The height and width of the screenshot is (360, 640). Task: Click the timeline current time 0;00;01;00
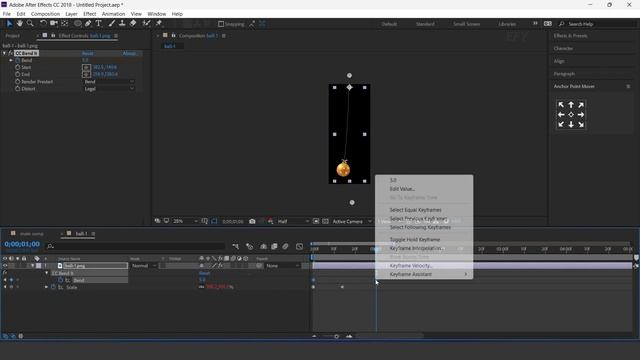(x=22, y=244)
